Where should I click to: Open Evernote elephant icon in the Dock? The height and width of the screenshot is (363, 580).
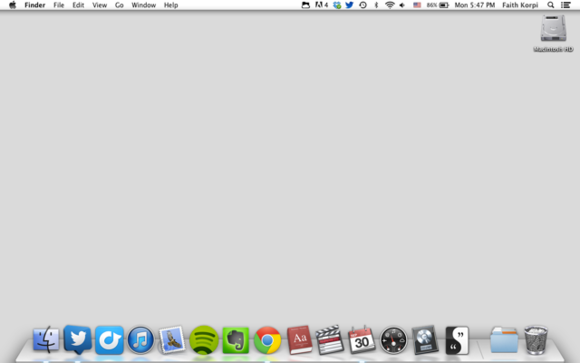[236, 340]
